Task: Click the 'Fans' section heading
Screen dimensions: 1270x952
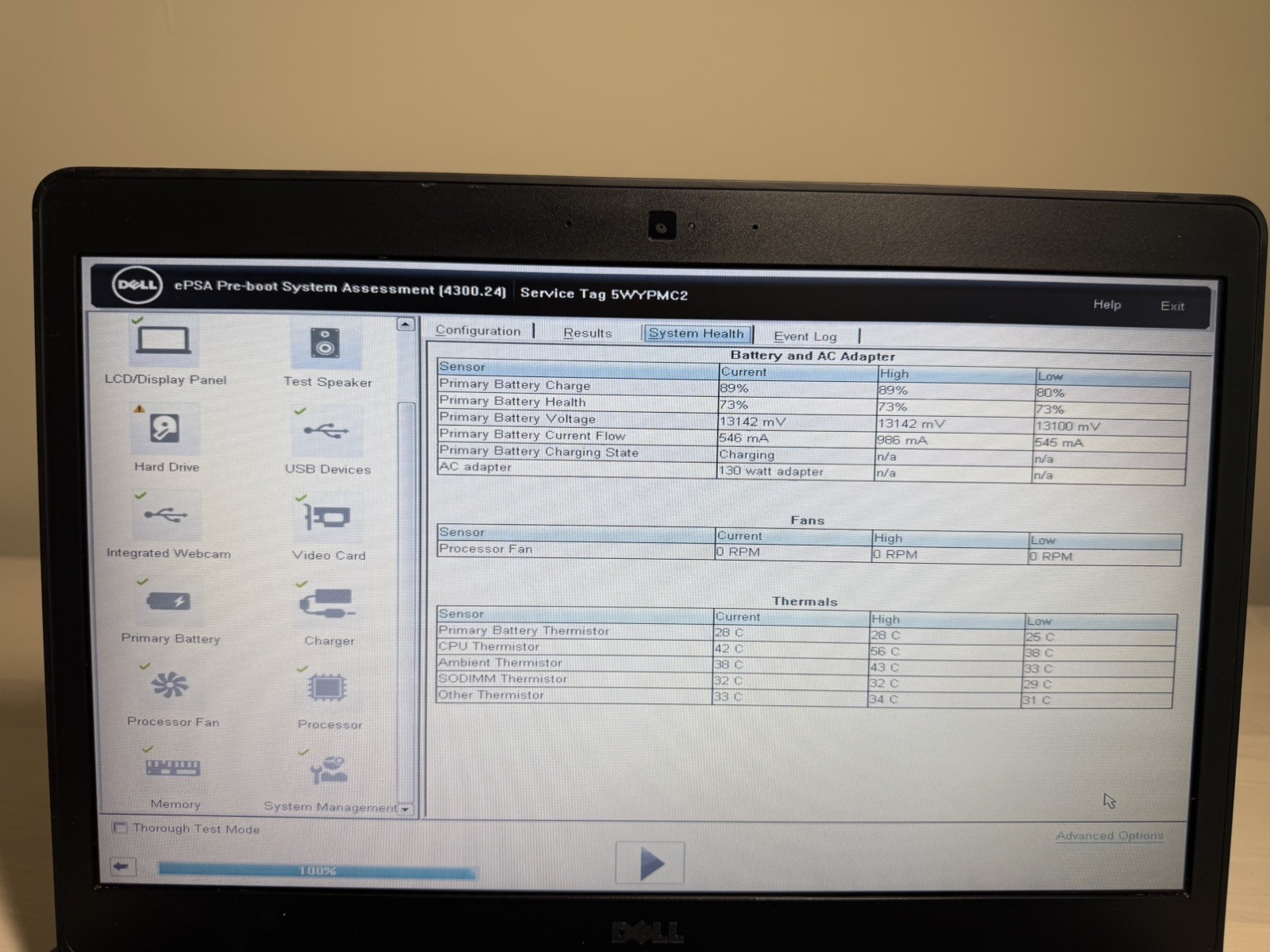Action: click(807, 520)
